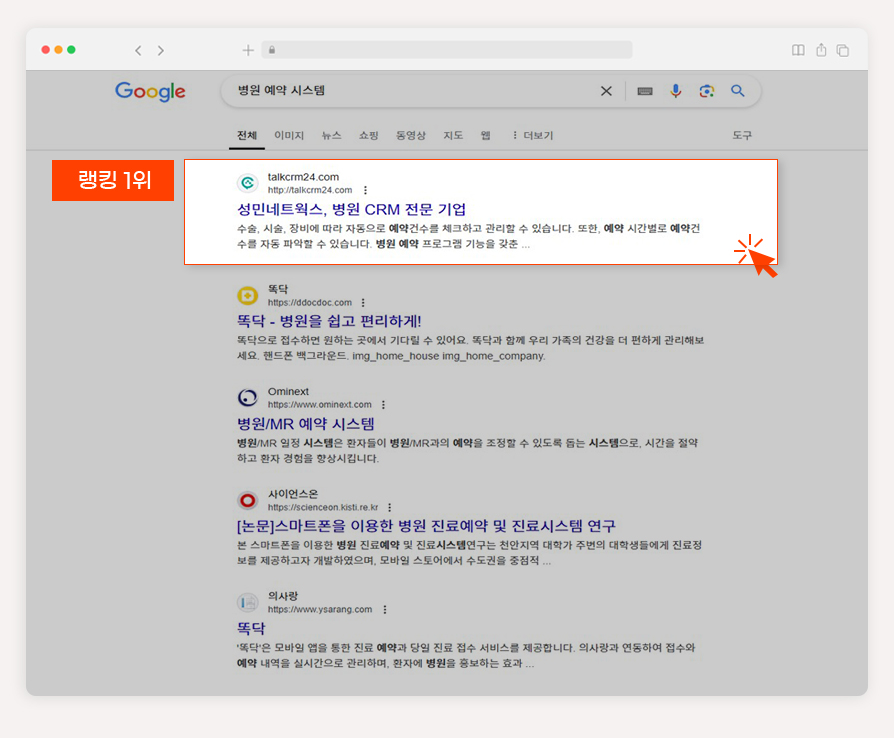Click the magnifying glass search button
This screenshot has width=894, height=738.
tap(738, 91)
